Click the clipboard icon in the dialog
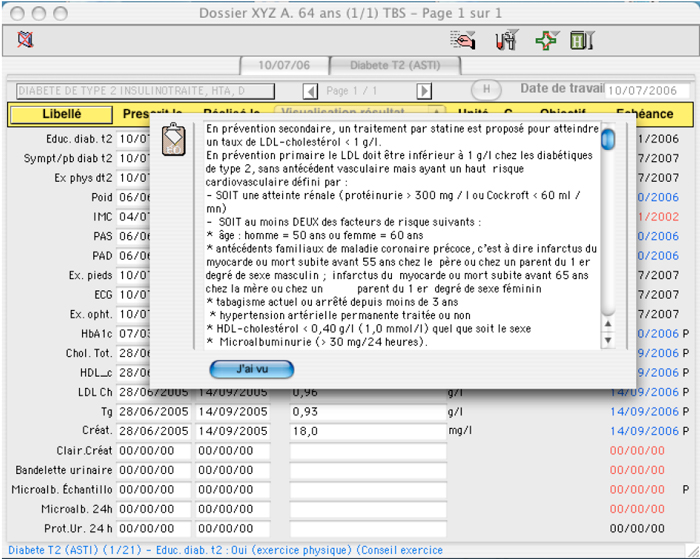700x559 pixels. pos(173,140)
